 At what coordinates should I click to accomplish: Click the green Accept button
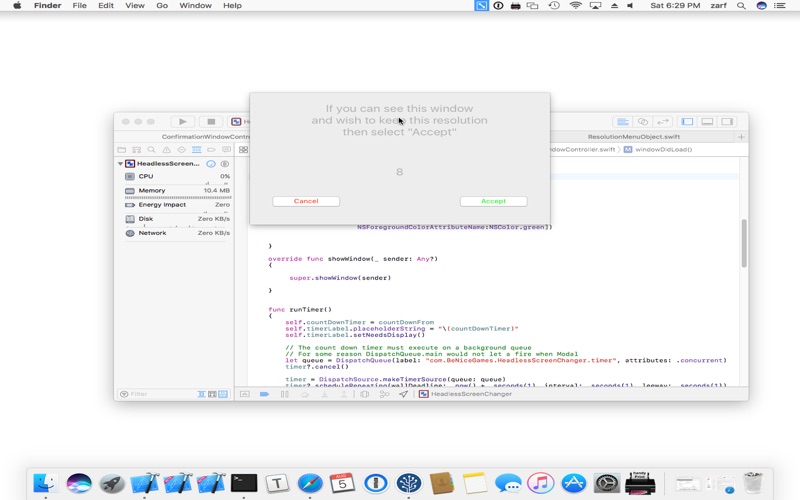click(x=493, y=201)
